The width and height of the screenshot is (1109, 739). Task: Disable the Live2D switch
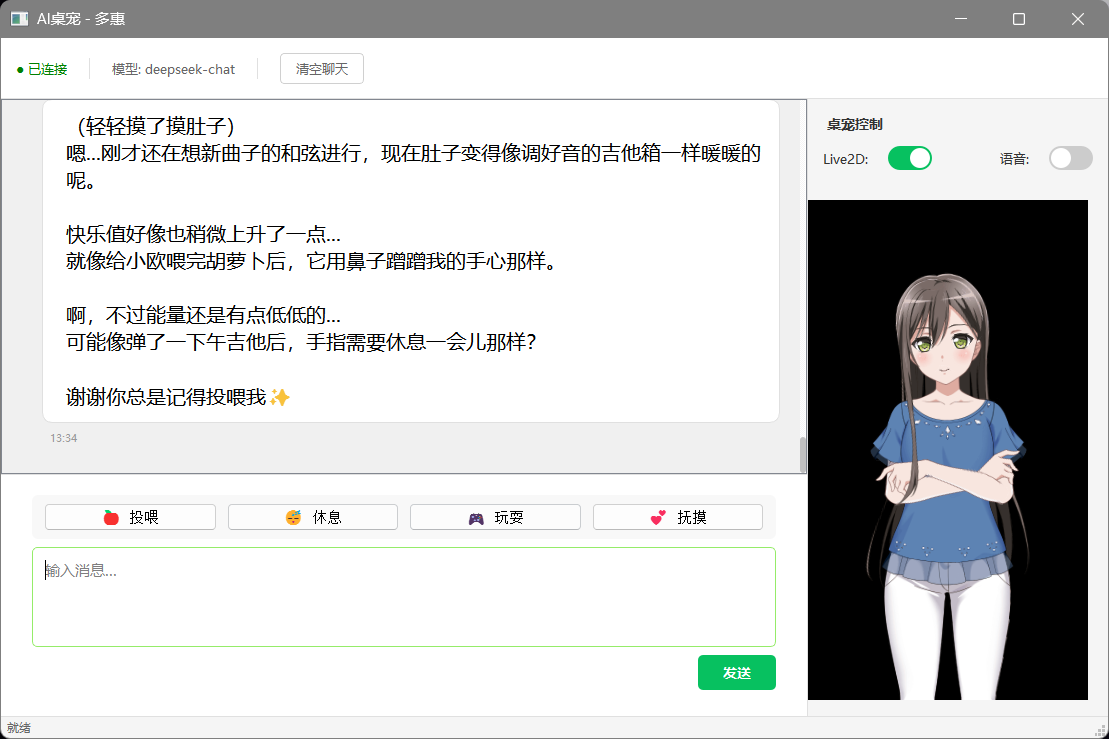909,158
